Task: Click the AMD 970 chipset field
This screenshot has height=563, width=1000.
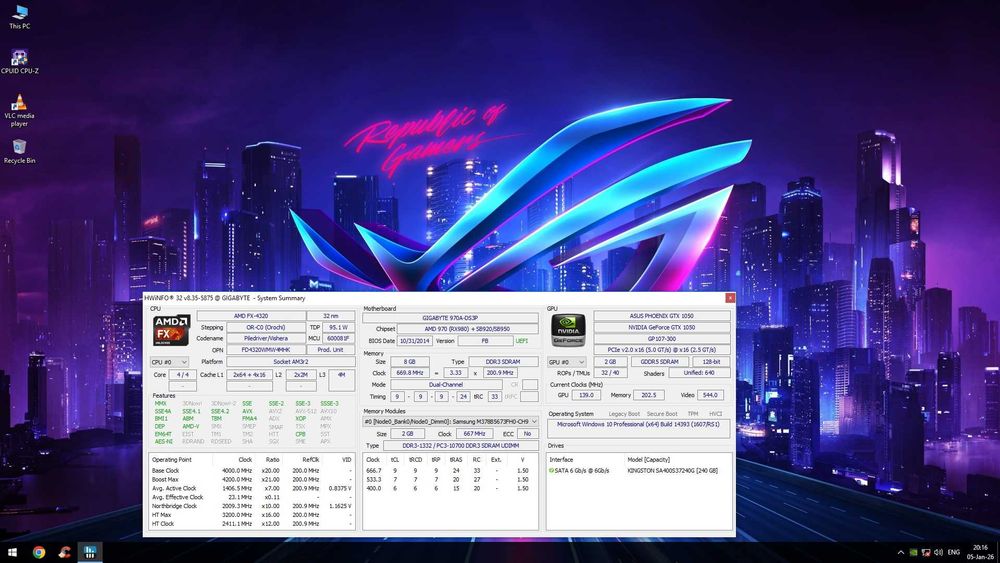Action: [x=467, y=329]
